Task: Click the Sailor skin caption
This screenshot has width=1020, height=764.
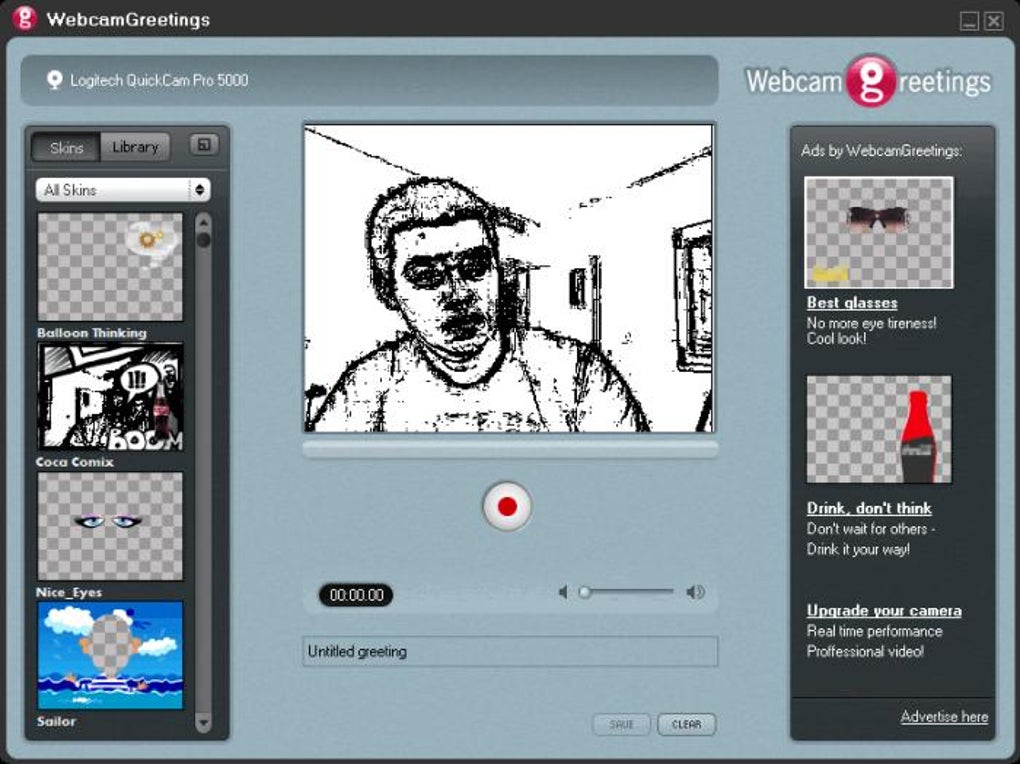Action: [56, 721]
